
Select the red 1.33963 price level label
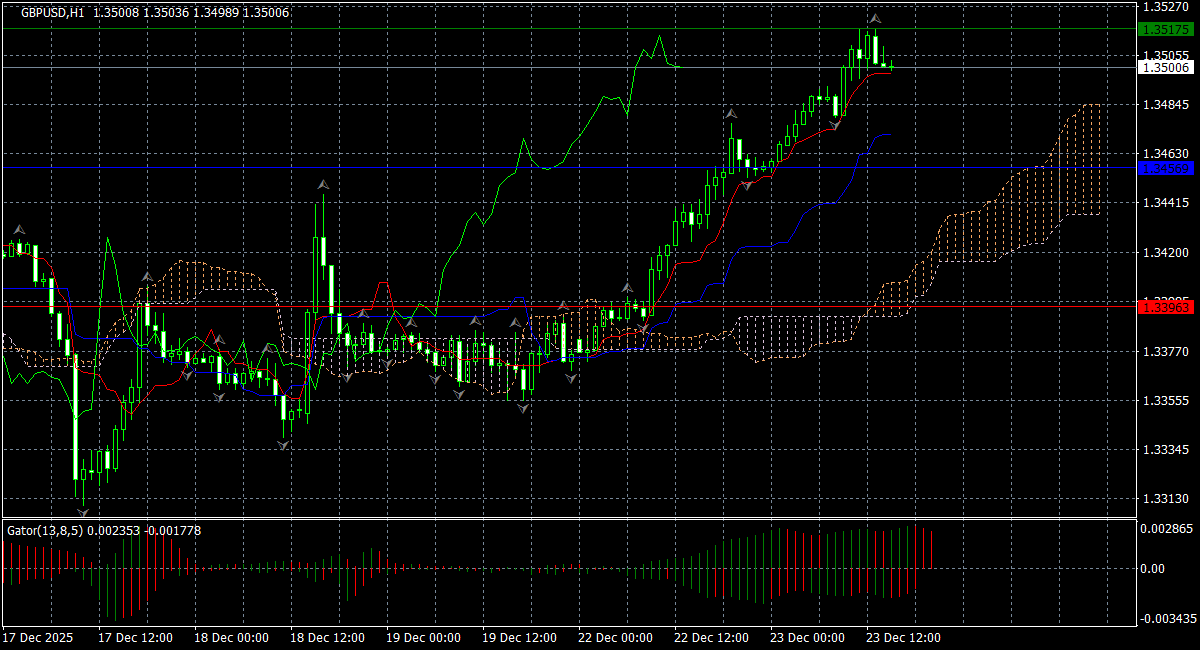click(1164, 307)
